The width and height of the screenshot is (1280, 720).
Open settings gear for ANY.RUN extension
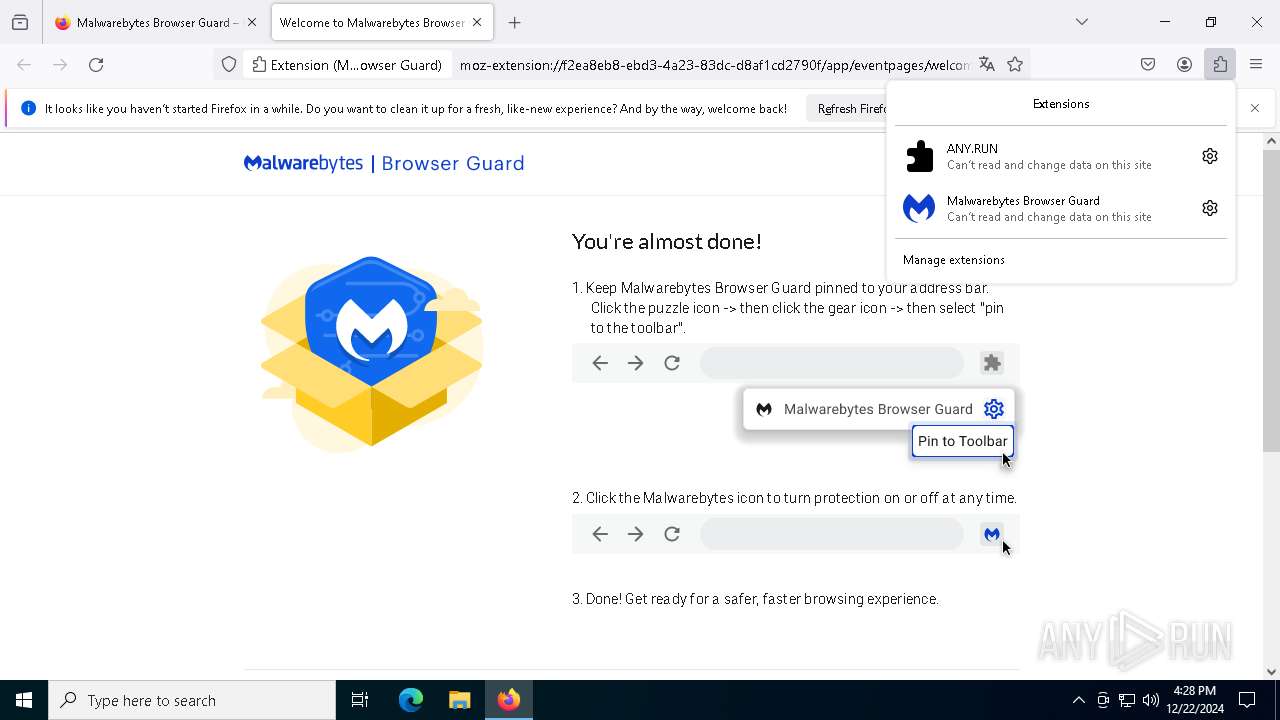point(1210,156)
